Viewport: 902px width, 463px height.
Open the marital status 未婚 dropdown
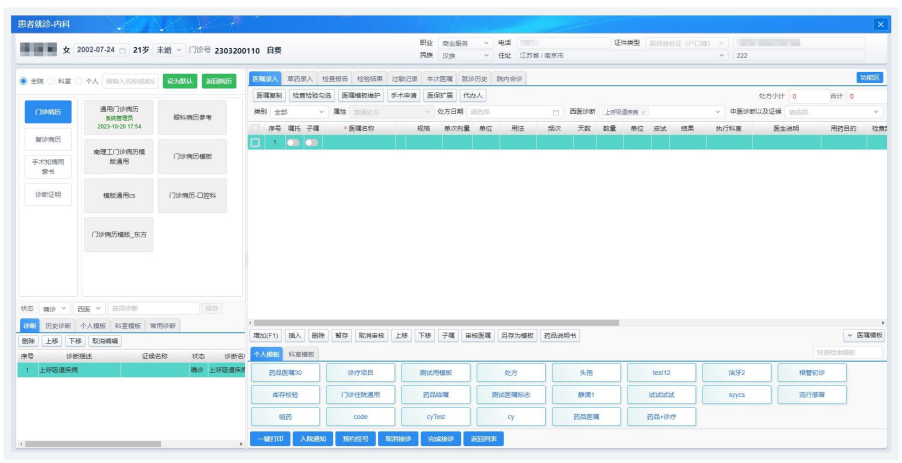tap(169, 51)
